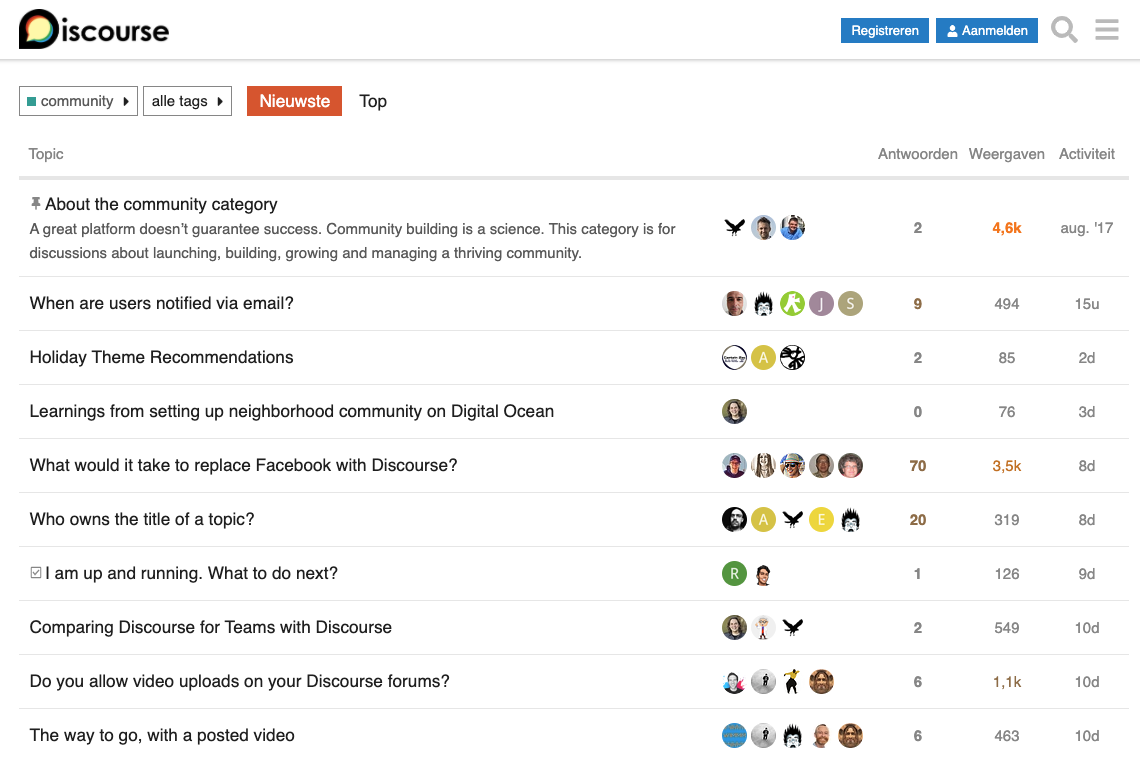Click the user icon in the Aanmelden button
The height and width of the screenshot is (761, 1140).
[952, 31]
